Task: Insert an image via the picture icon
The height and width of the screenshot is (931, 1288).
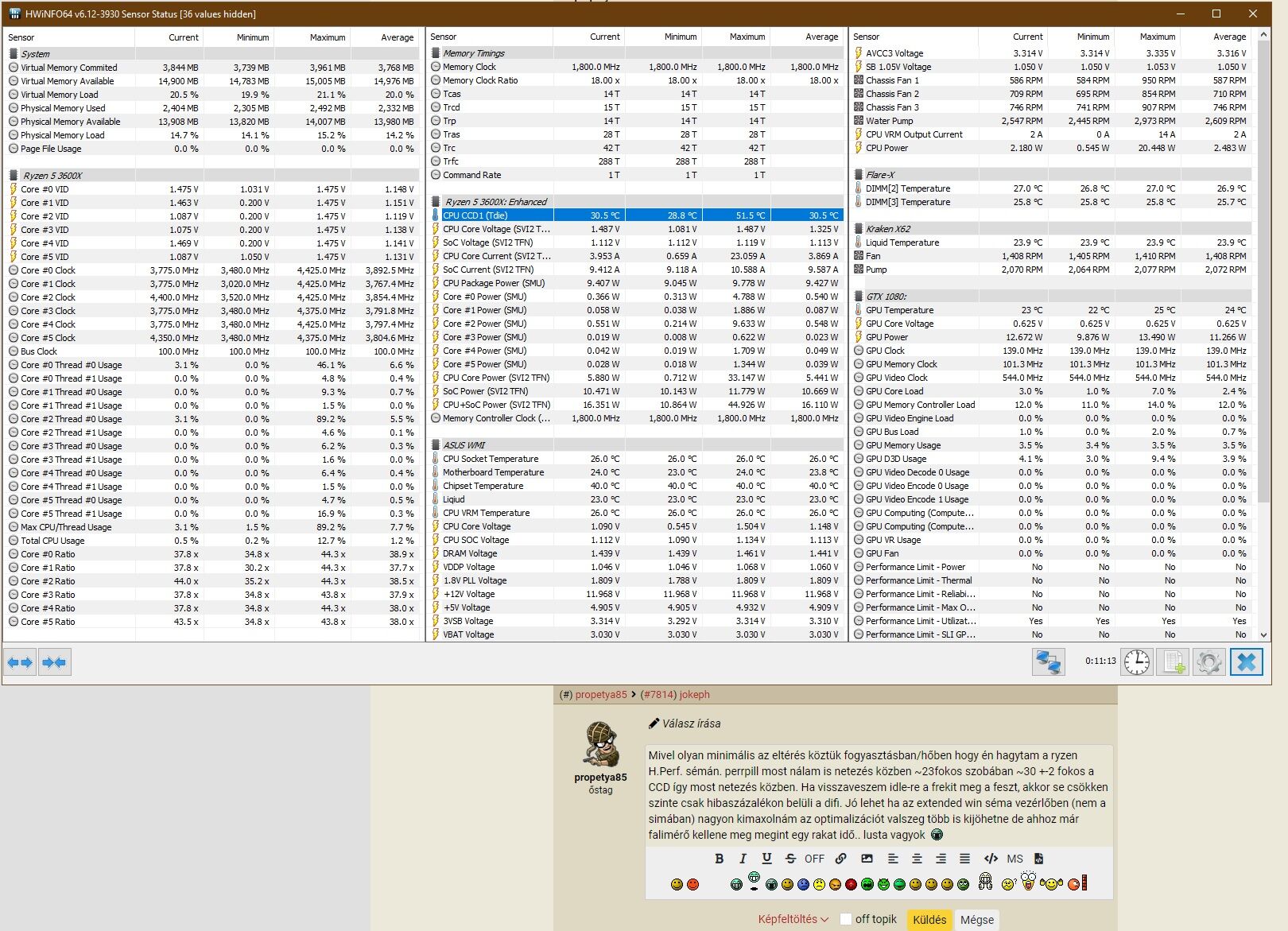Action: [867, 859]
